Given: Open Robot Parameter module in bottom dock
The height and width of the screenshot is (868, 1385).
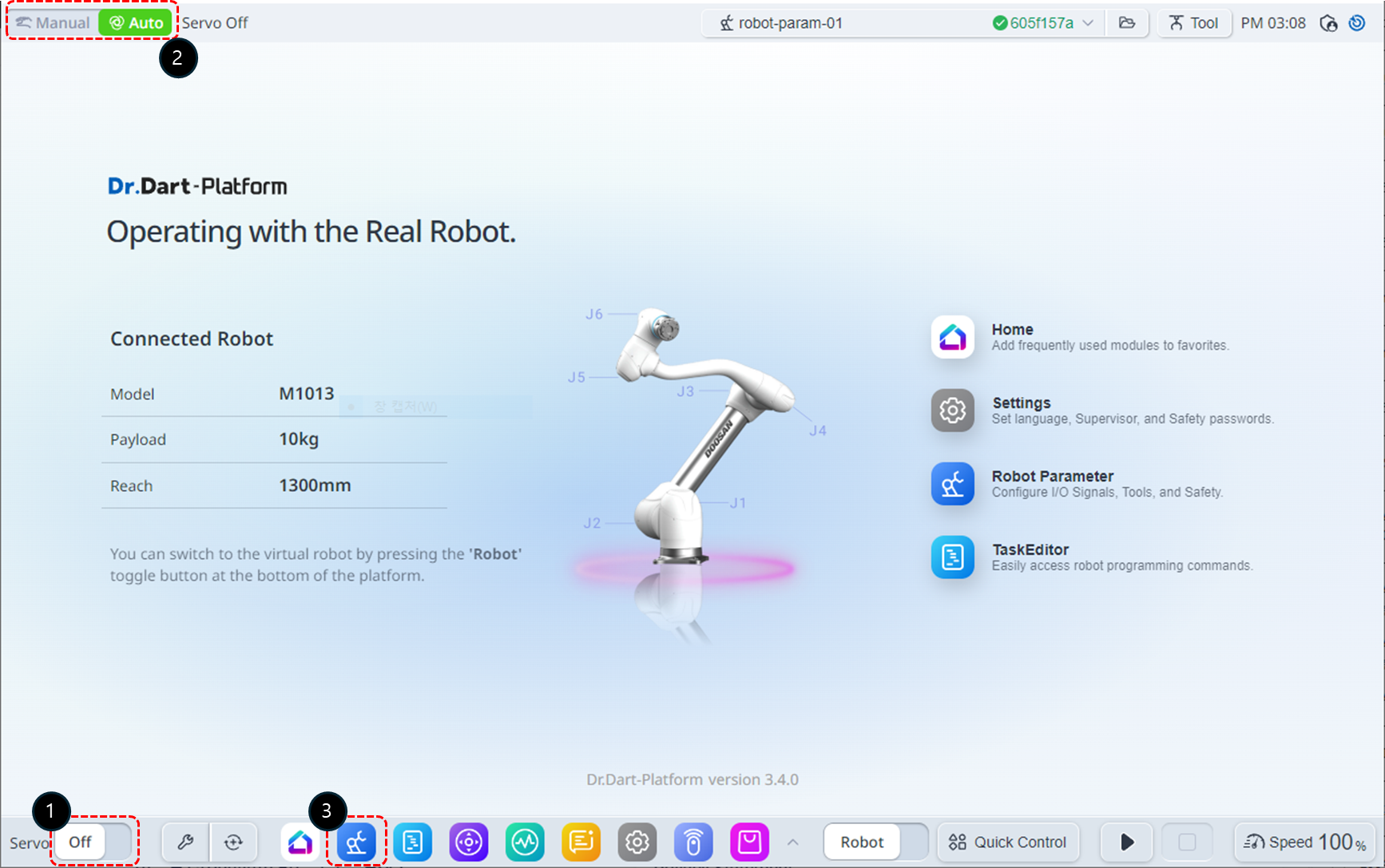Looking at the screenshot, I should coord(356,842).
